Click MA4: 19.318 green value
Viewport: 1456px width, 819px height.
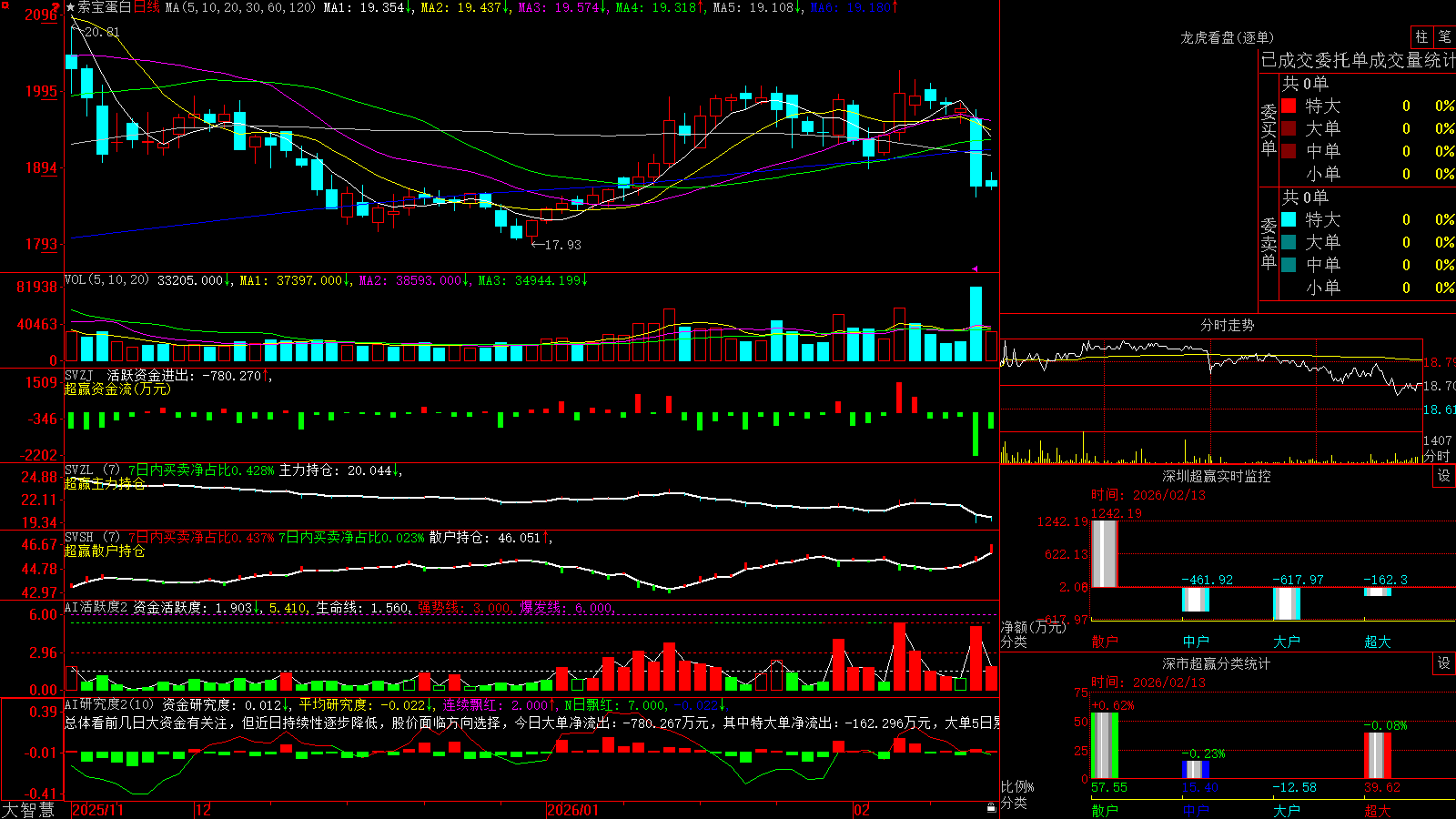pos(661,7)
